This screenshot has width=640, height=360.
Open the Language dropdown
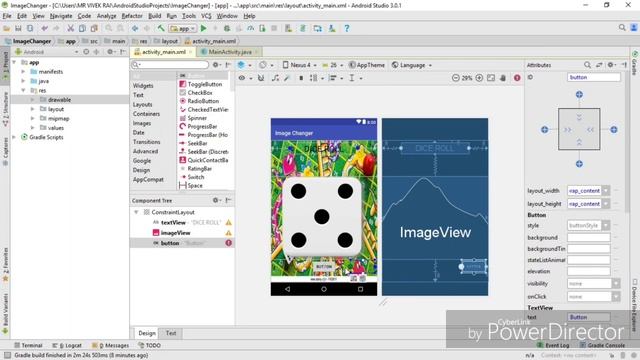(411, 65)
